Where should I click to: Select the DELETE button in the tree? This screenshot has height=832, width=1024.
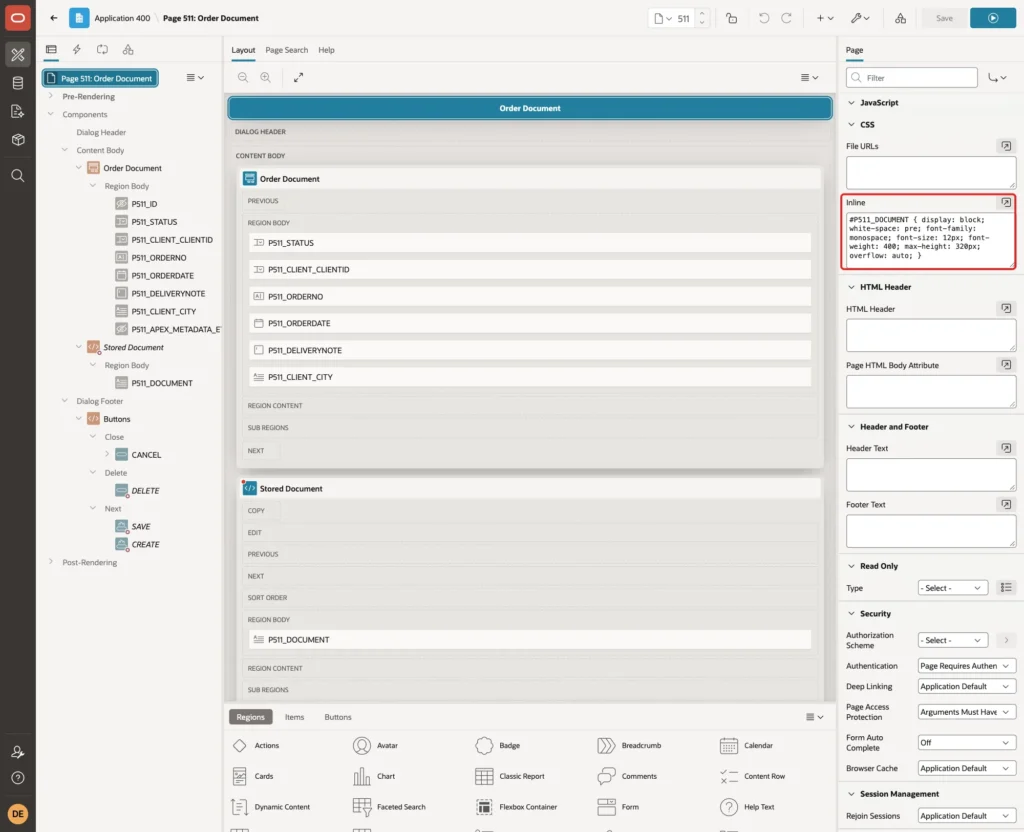pos(145,491)
